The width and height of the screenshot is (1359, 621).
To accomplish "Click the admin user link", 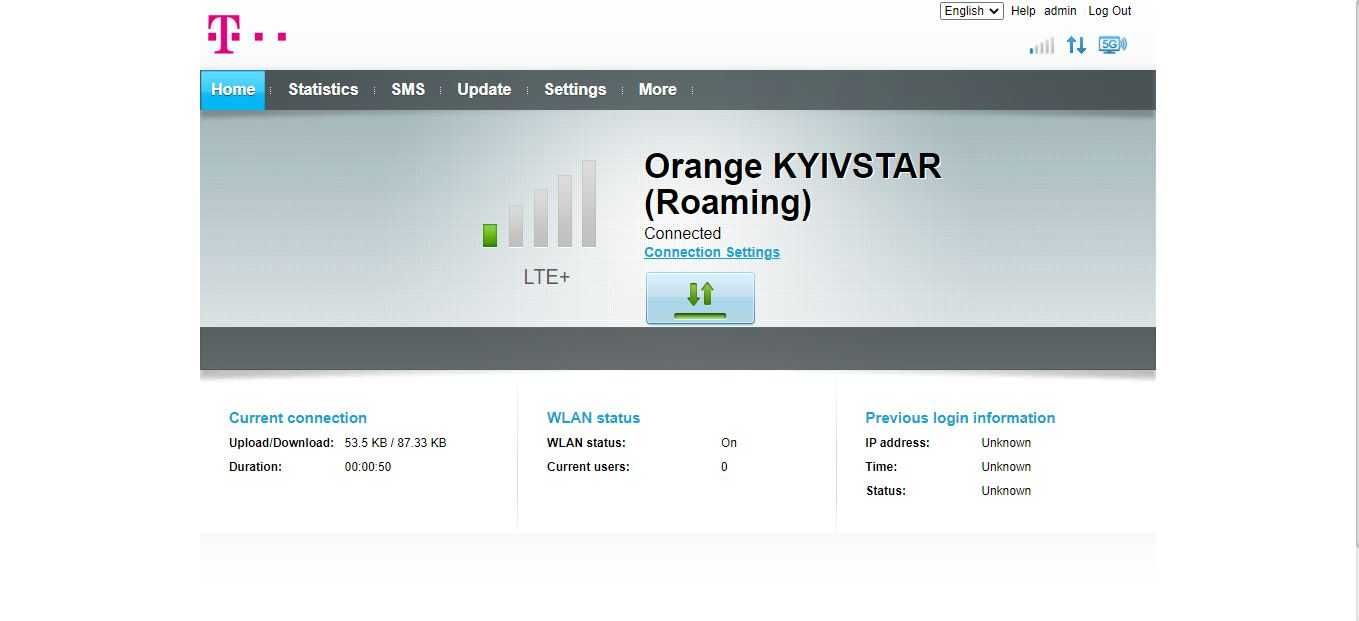I will [1060, 11].
